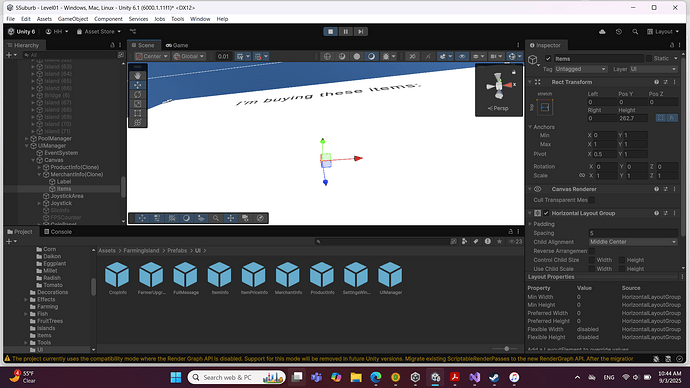The image size is (690, 388).
Task: Select the Hand view tool
Action: click(x=137, y=76)
